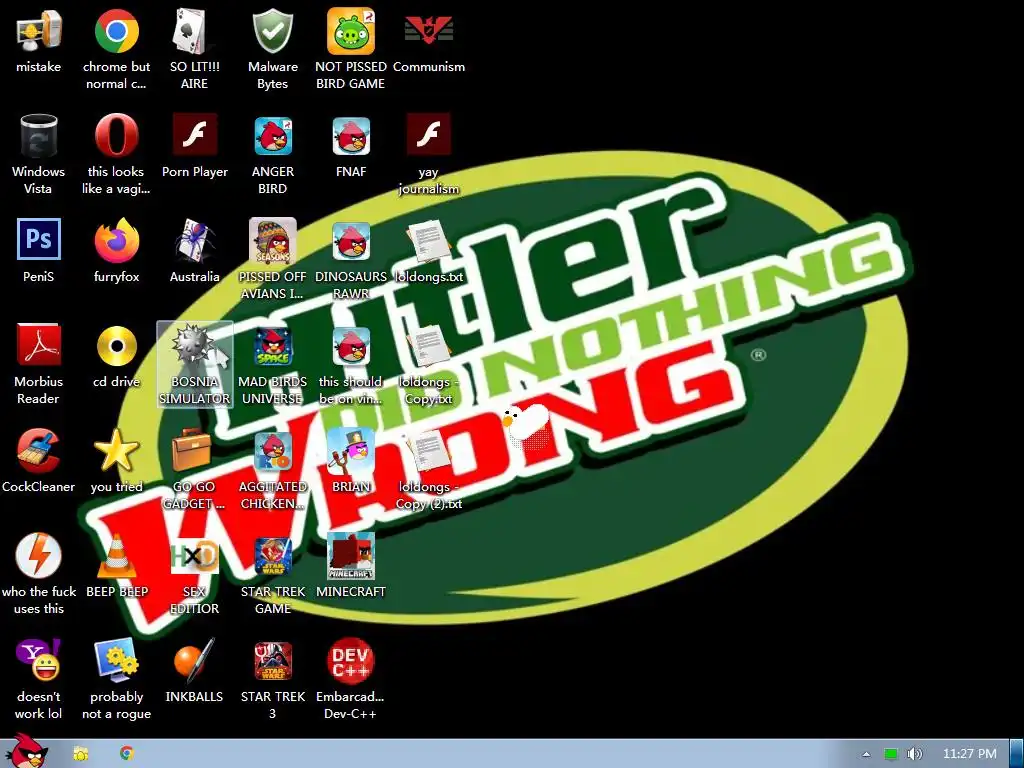Select 'DINOSAURS RAWR' bird icon
The image size is (1024, 768).
351,242
